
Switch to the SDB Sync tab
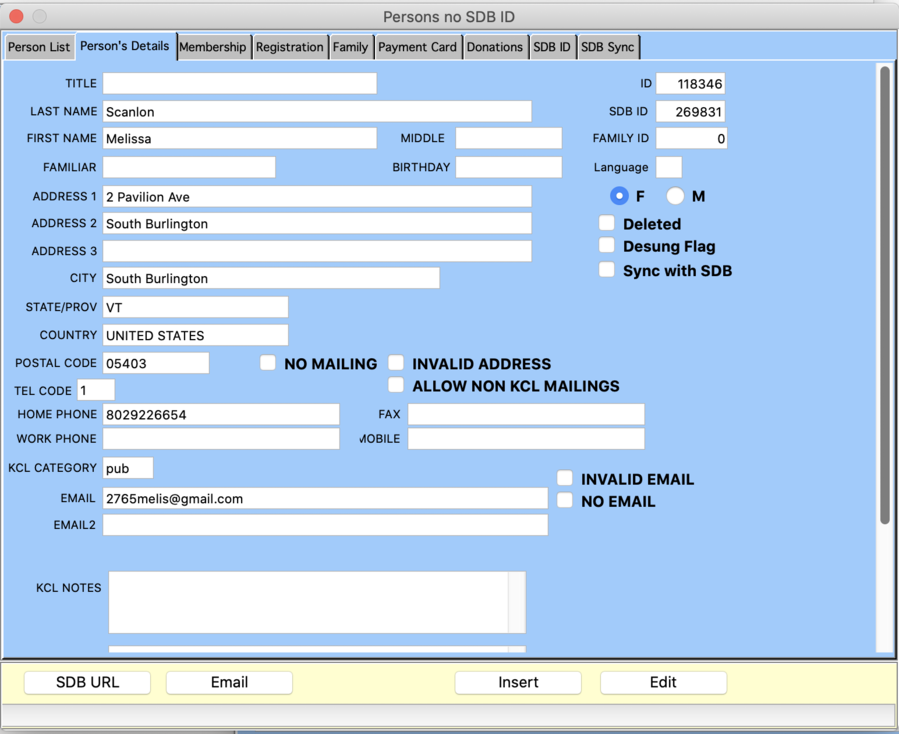(x=608, y=46)
